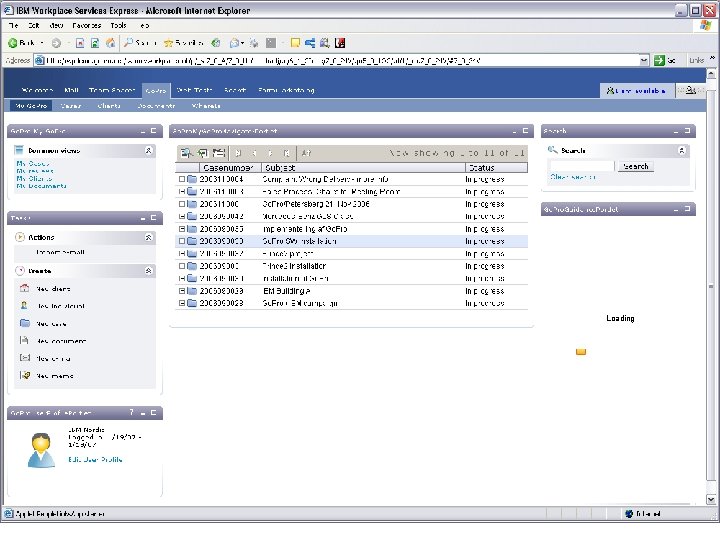
Task: Click the availability status button
Action: point(636,90)
